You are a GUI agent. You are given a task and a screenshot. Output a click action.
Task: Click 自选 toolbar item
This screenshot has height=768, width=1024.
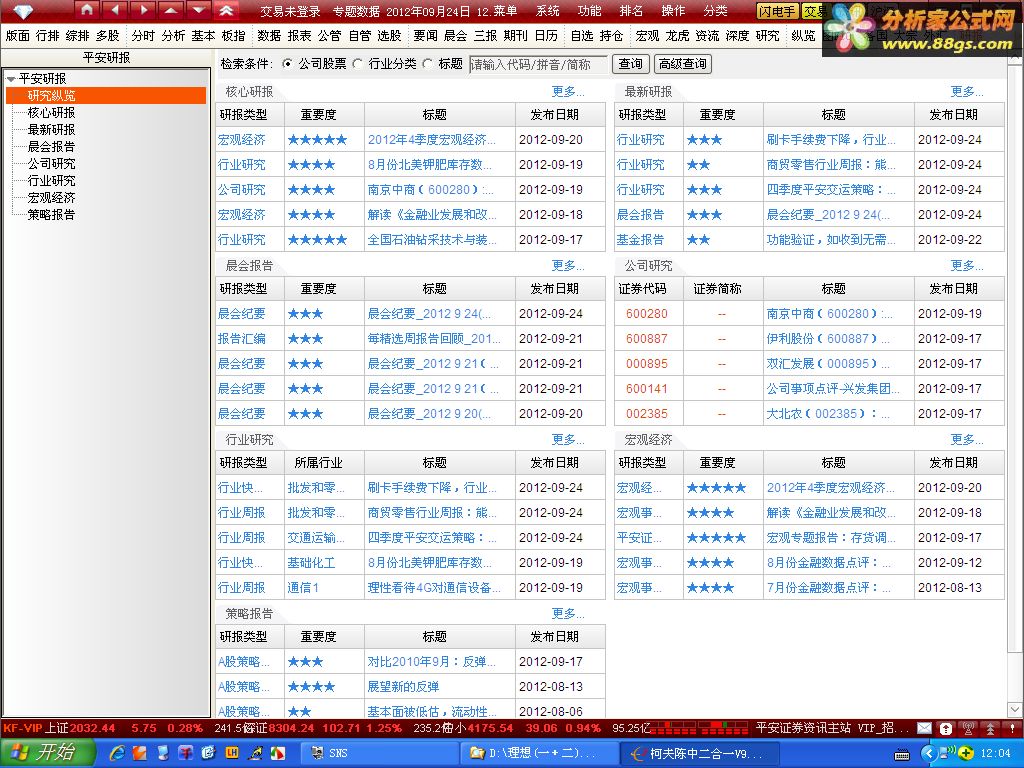(582, 35)
